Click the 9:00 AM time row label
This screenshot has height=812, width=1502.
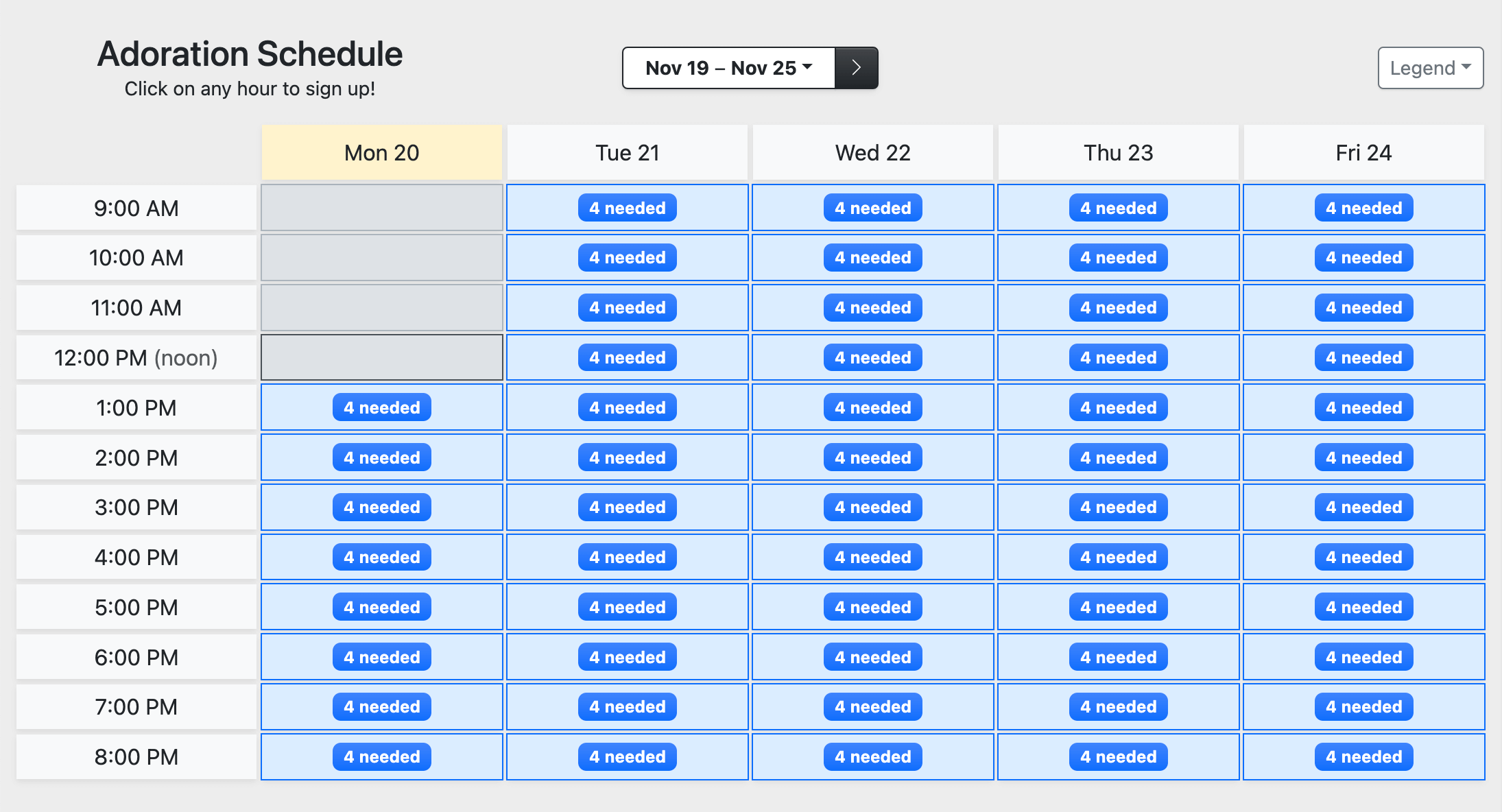(136, 208)
